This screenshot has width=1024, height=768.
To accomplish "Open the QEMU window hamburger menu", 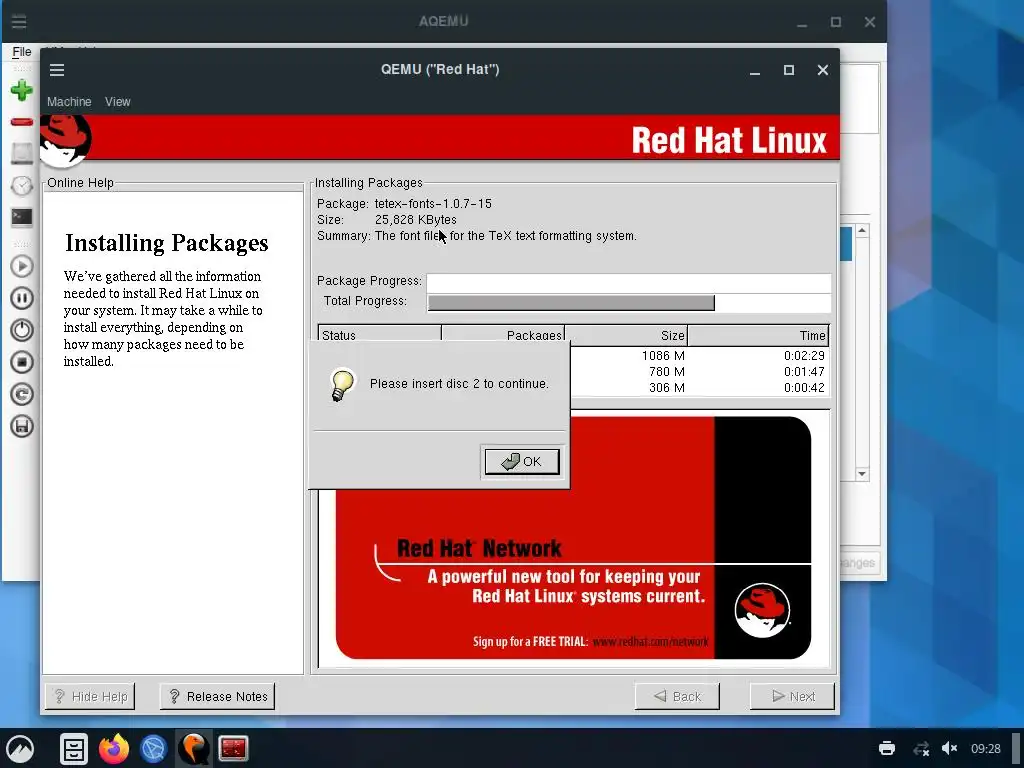I will pyautogui.click(x=57, y=70).
